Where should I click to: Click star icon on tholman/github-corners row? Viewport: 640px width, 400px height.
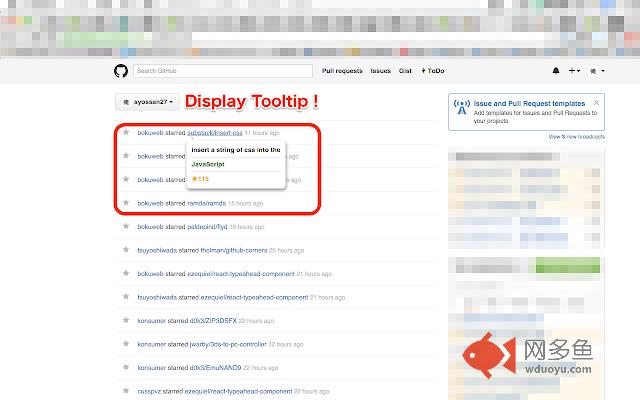[126, 250]
